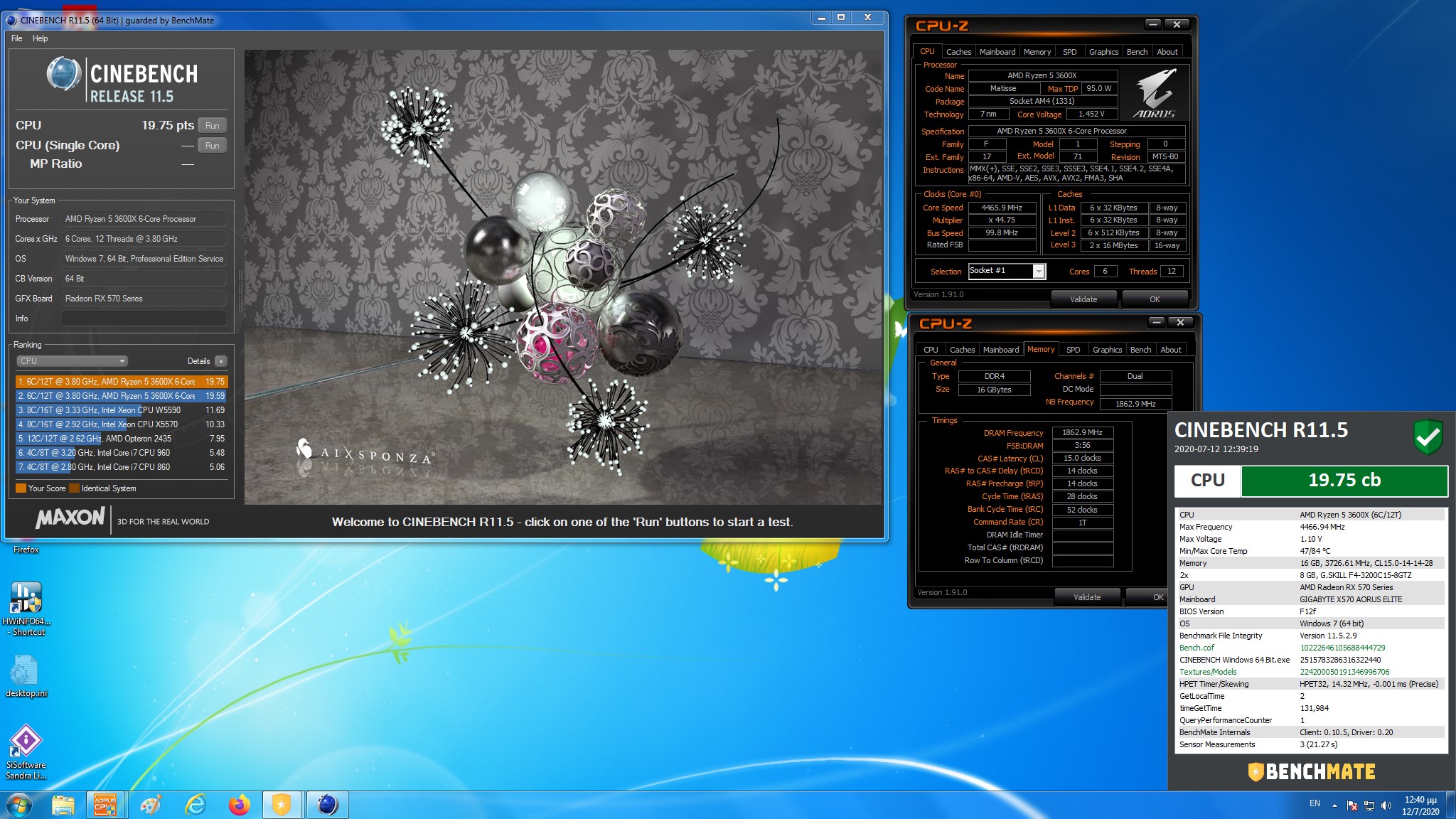Open the Action Center flag tray icon
The height and width of the screenshot is (819, 1456).
pos(1352,805)
